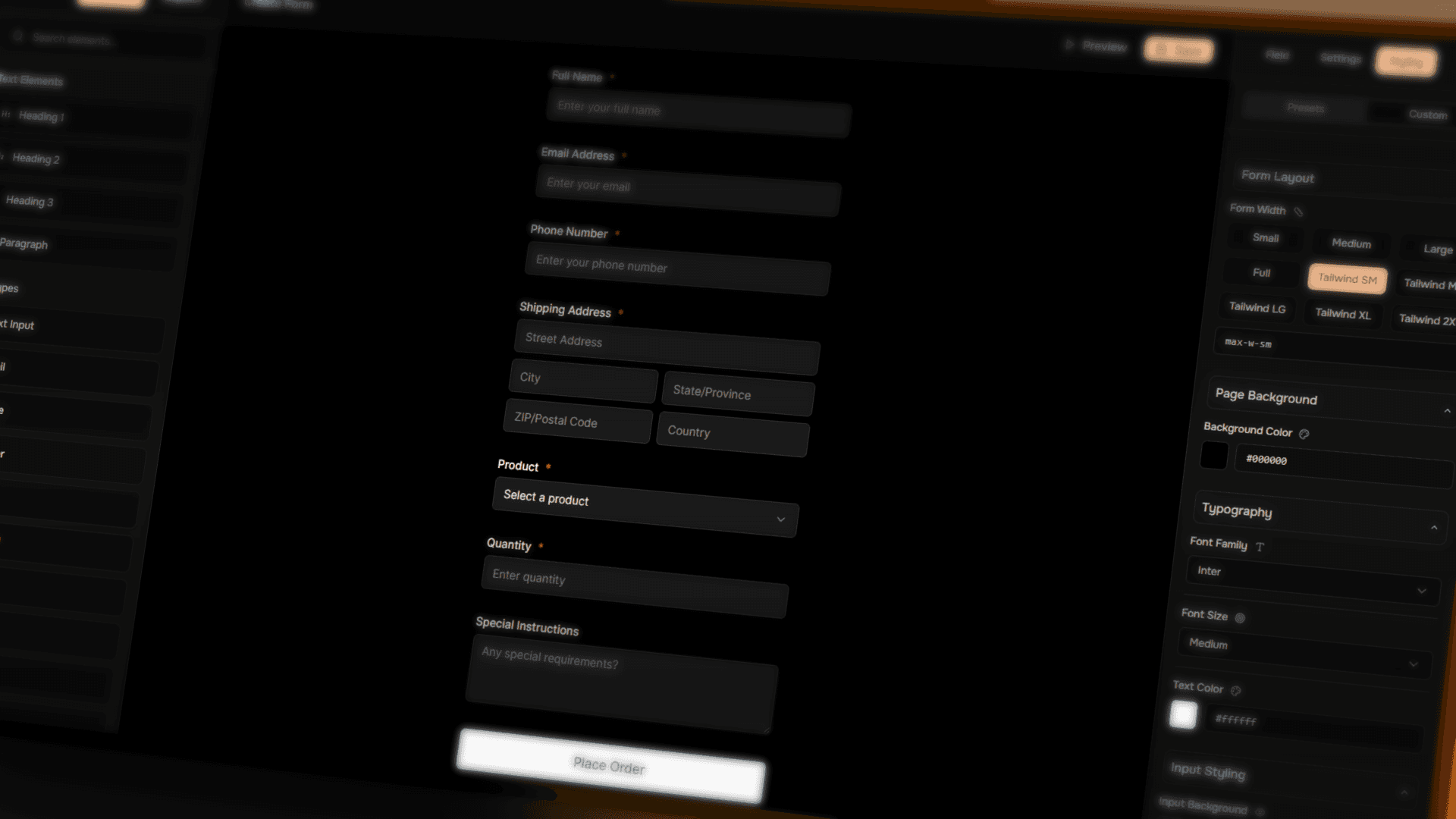Image resolution: width=1456 pixels, height=819 pixels.
Task: Click the Place Order button
Action: (610, 765)
